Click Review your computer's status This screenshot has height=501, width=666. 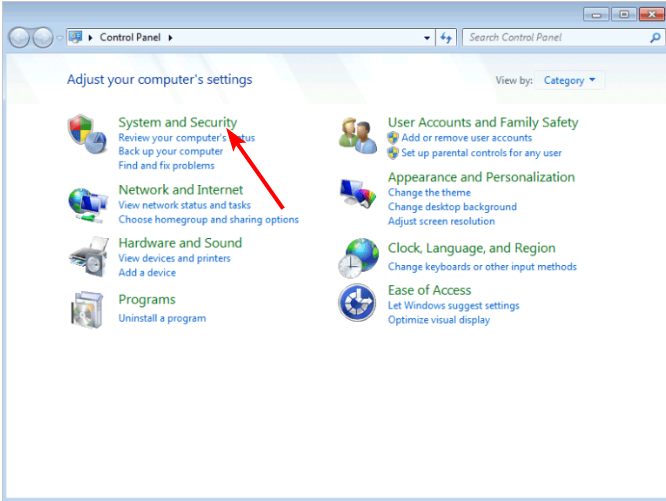186,138
